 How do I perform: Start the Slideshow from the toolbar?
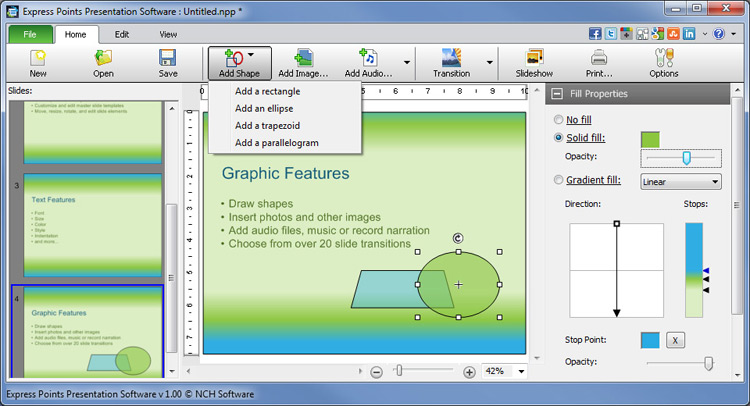(534, 58)
